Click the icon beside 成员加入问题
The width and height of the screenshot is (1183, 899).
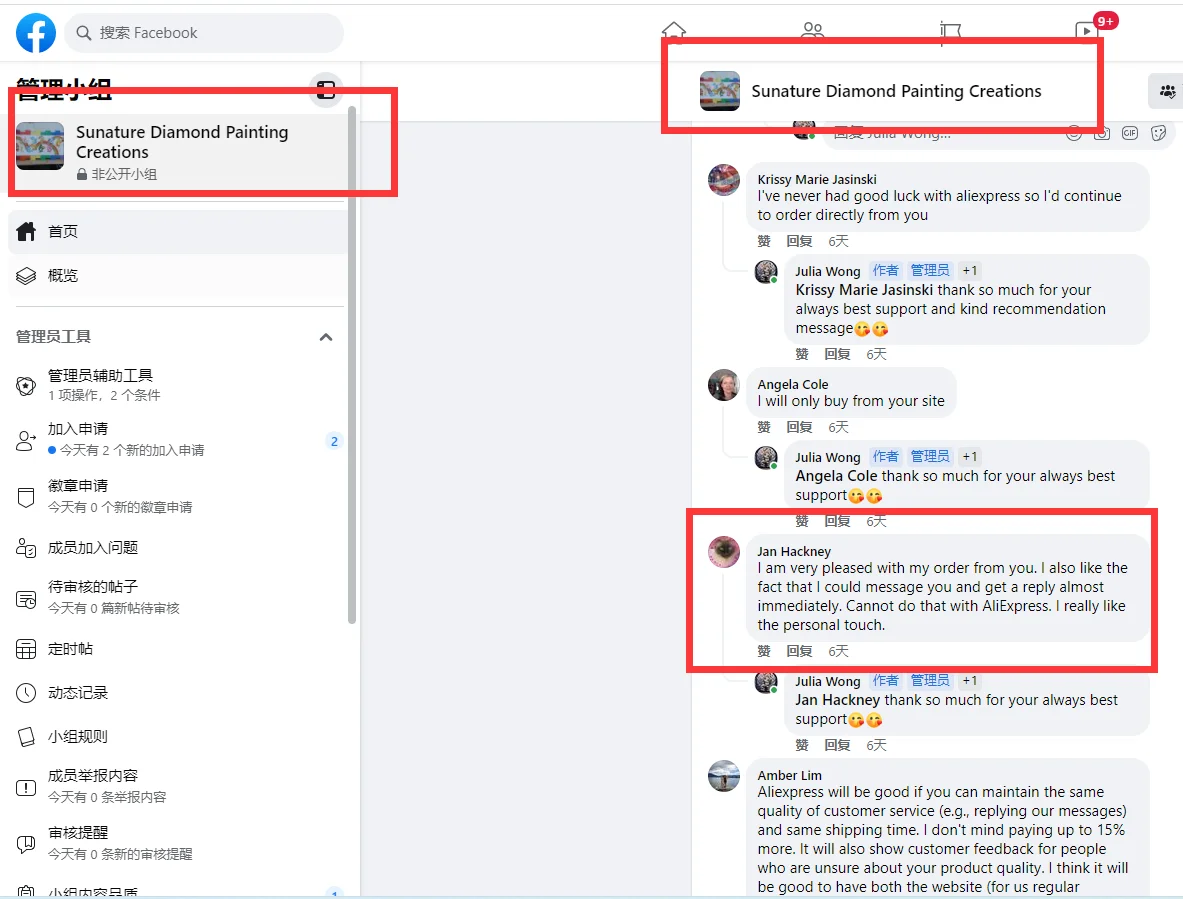[26, 548]
